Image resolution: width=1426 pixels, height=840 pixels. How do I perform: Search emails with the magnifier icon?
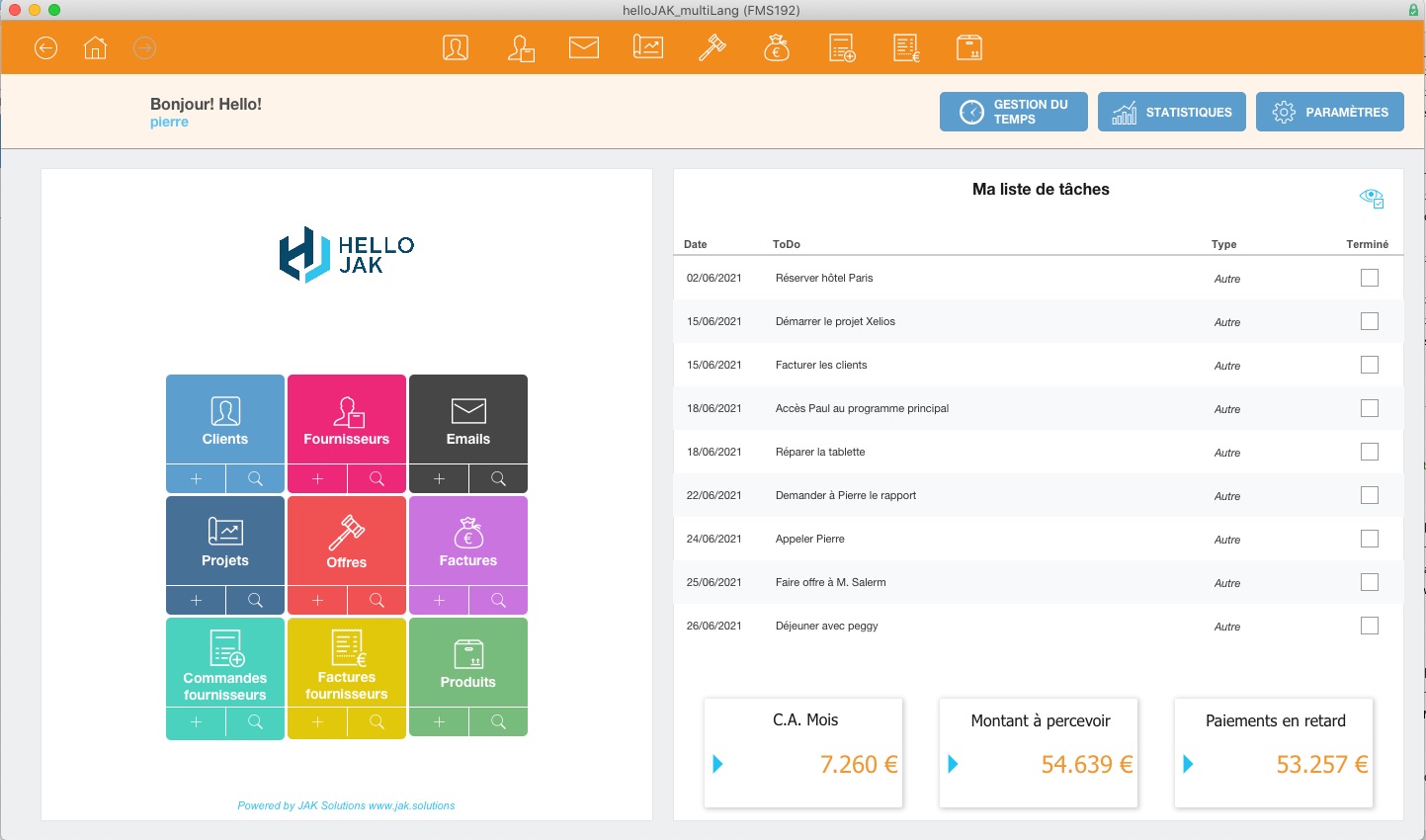(x=498, y=478)
